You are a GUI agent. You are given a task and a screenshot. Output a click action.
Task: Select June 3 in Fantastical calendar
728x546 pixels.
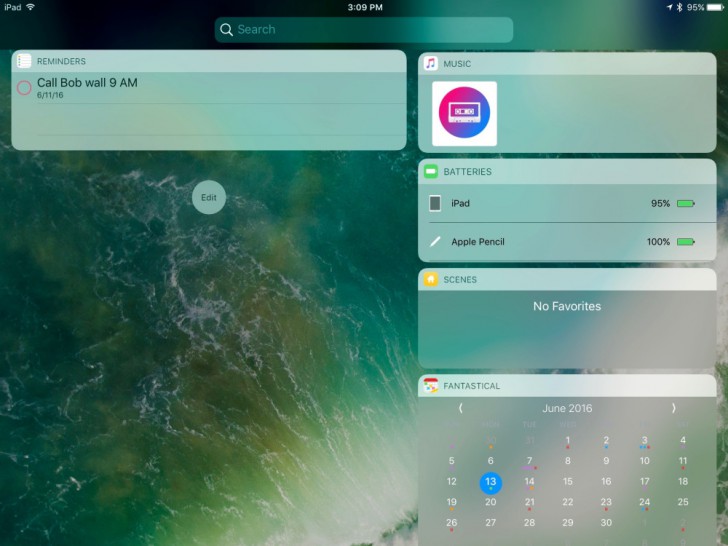click(644, 440)
